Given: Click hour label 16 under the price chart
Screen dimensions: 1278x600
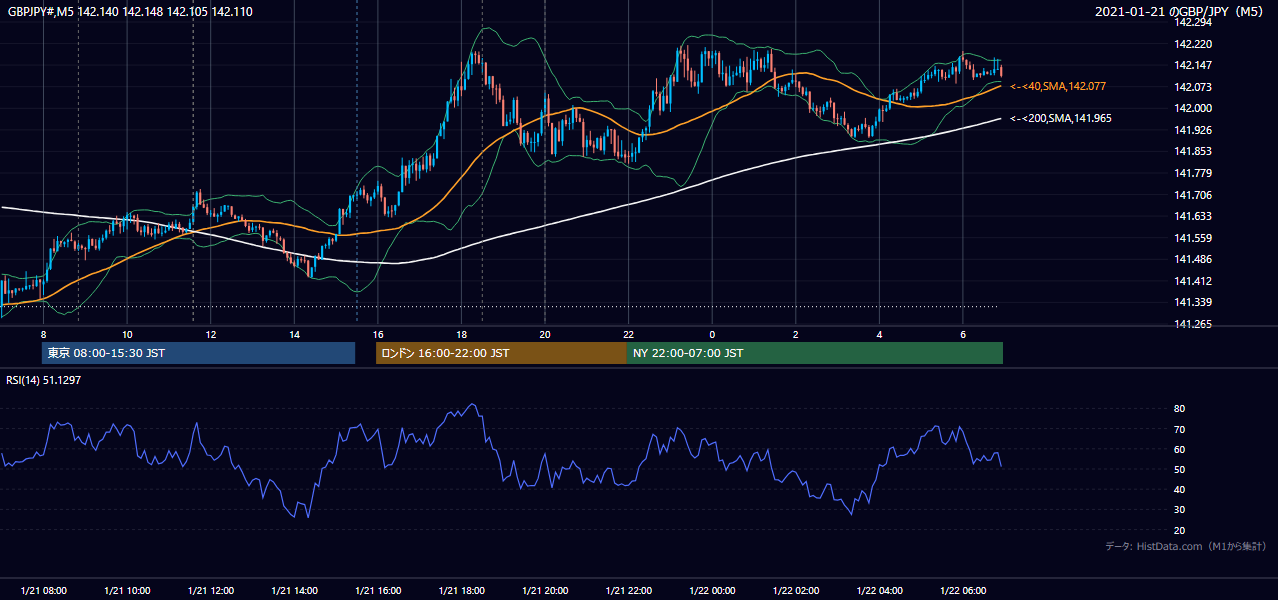Looking at the screenshot, I should point(377,335).
